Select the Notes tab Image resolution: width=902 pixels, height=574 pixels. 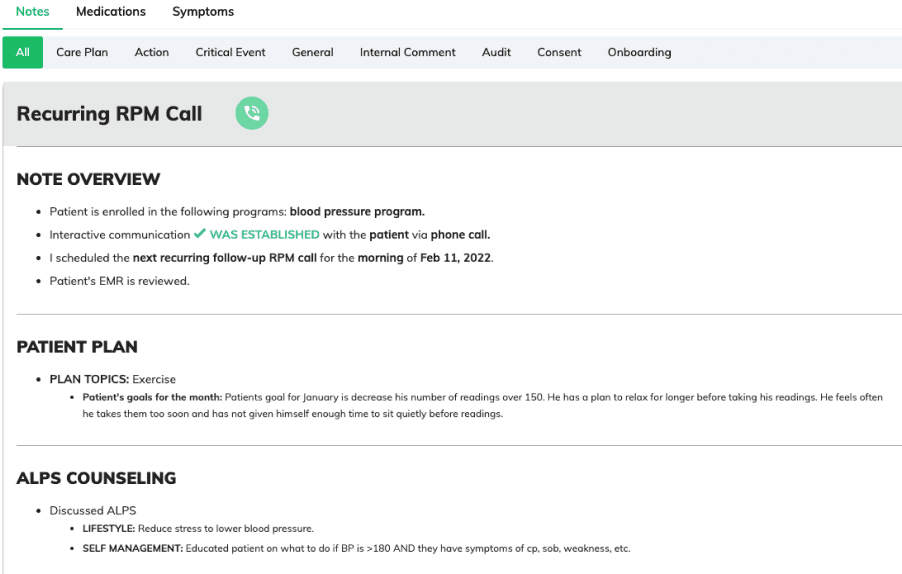tap(33, 12)
